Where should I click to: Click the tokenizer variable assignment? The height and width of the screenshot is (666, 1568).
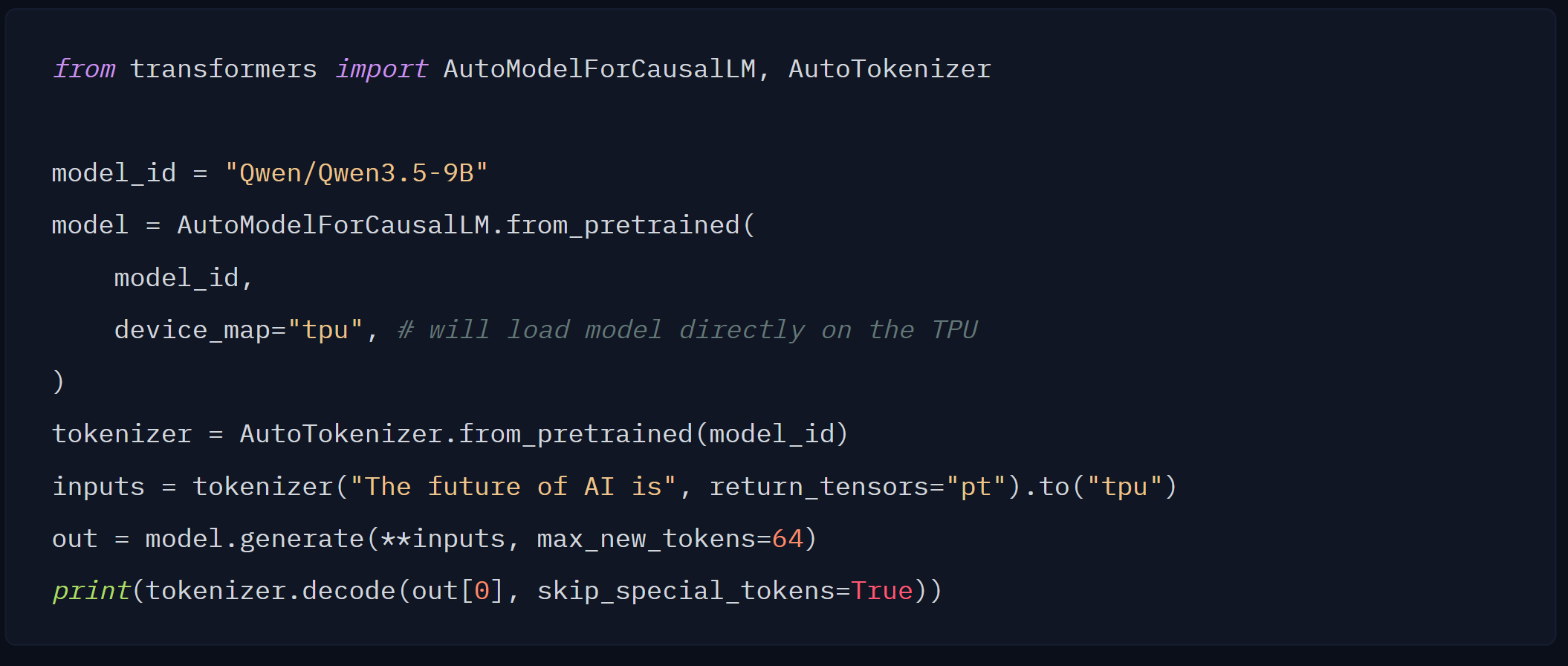(x=122, y=434)
